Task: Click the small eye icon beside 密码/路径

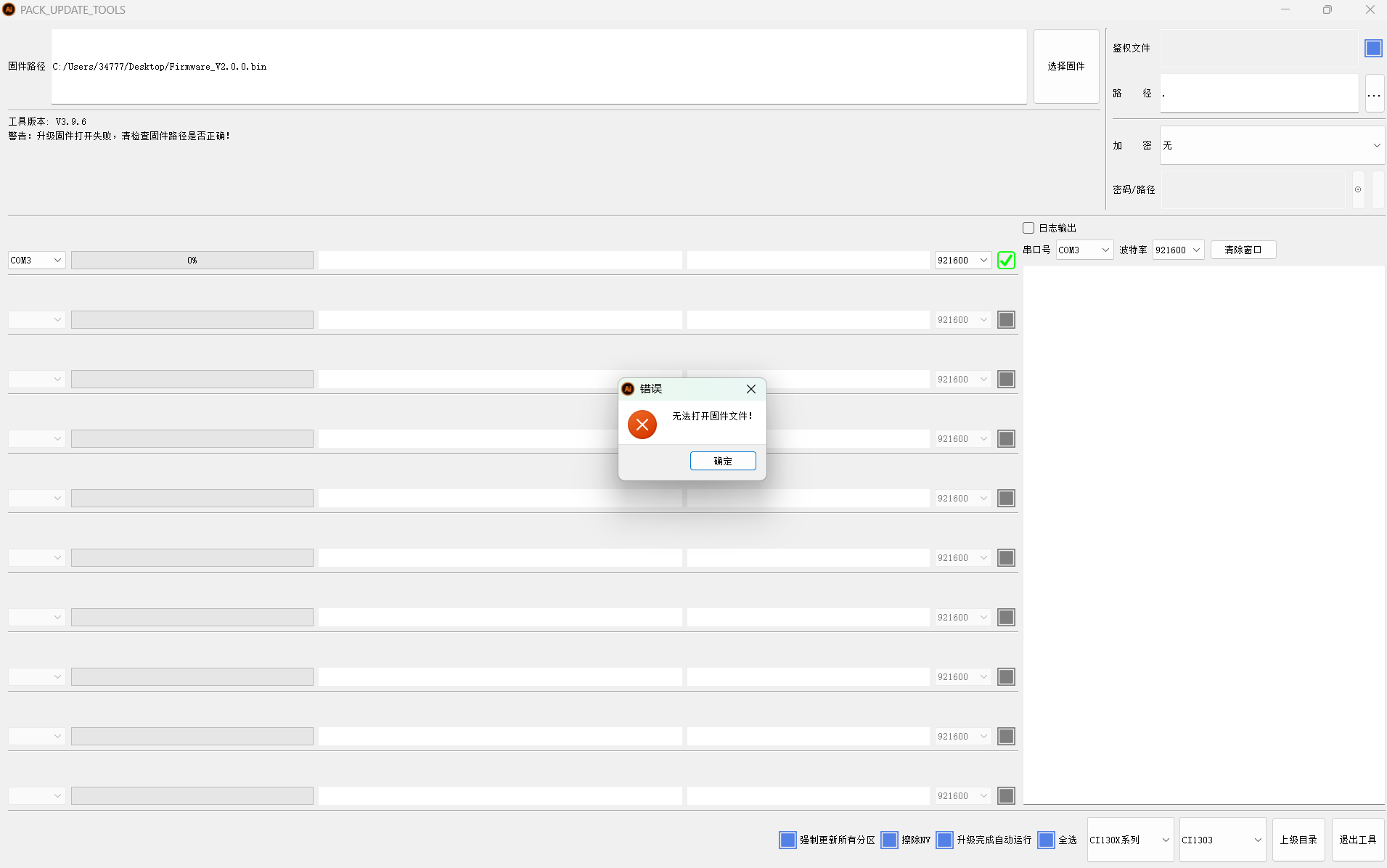Action: [x=1358, y=189]
